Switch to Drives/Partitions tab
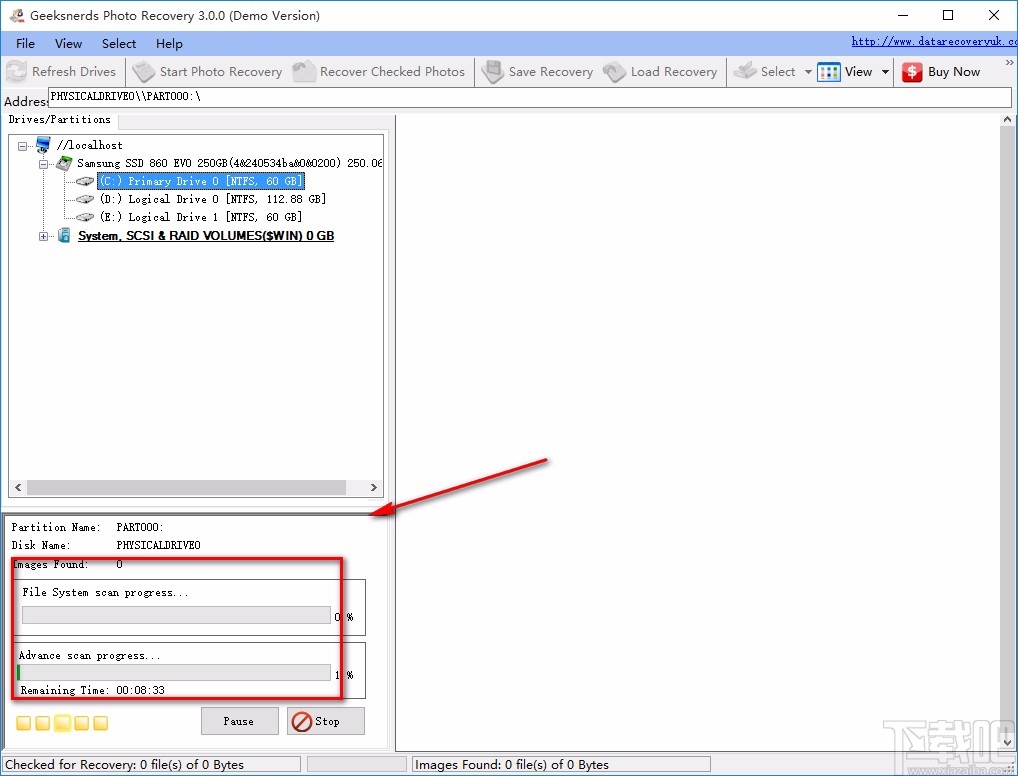This screenshot has width=1018, height=776. pyautogui.click(x=60, y=119)
